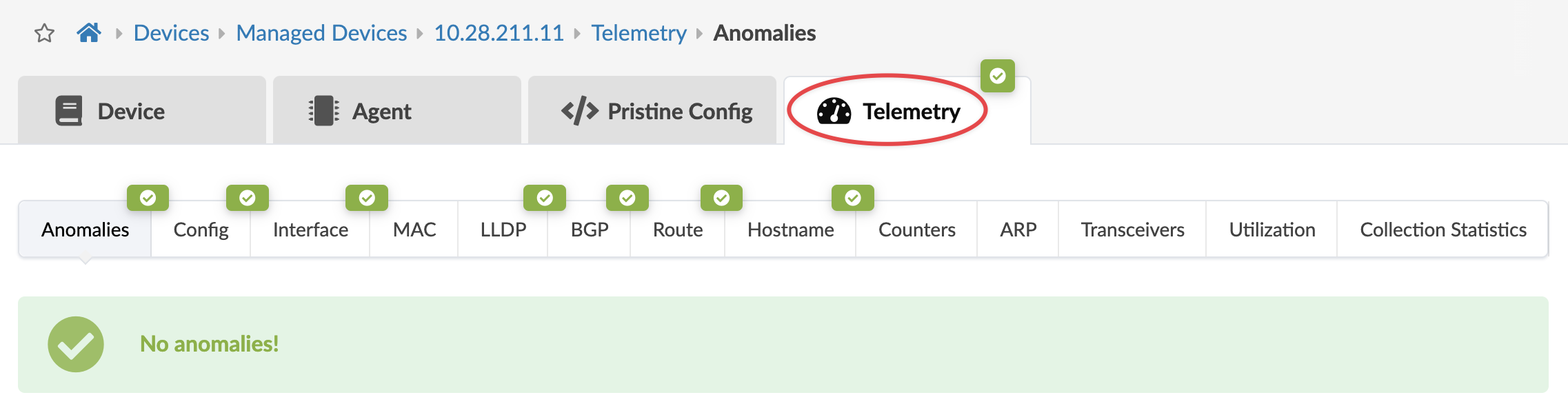The width and height of the screenshot is (1568, 415).
Task: Select the Transceivers tab
Action: [1132, 230]
